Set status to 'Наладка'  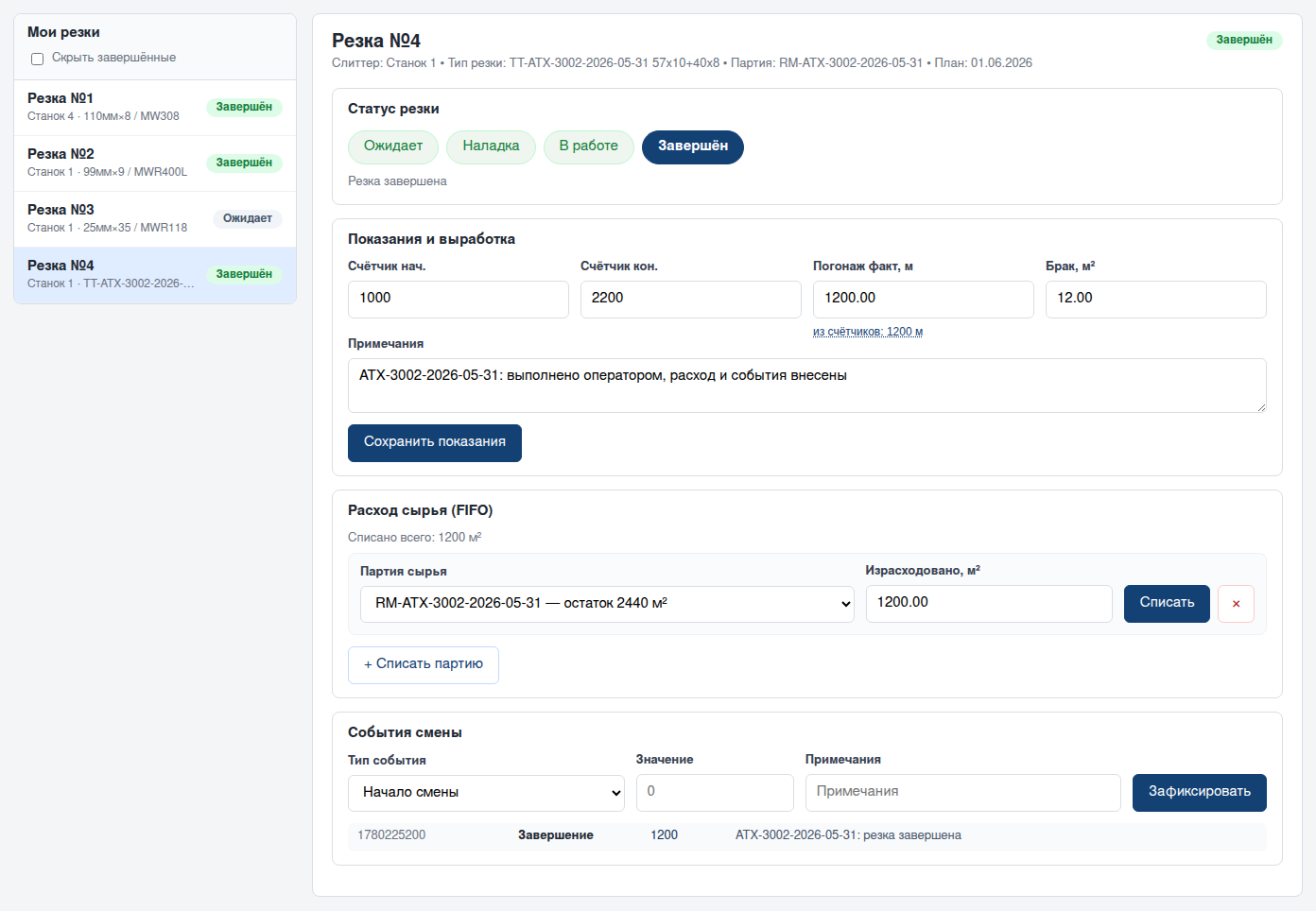(491, 146)
